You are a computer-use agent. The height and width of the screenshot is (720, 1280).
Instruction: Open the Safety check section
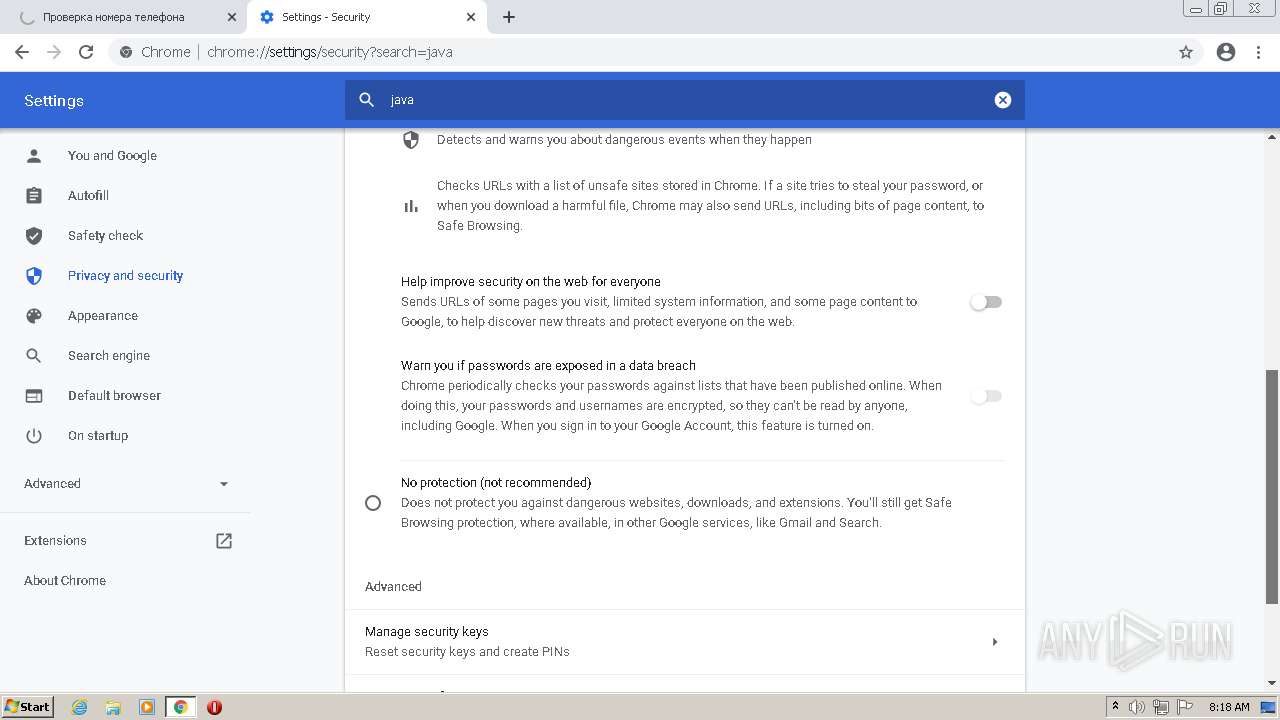click(105, 236)
